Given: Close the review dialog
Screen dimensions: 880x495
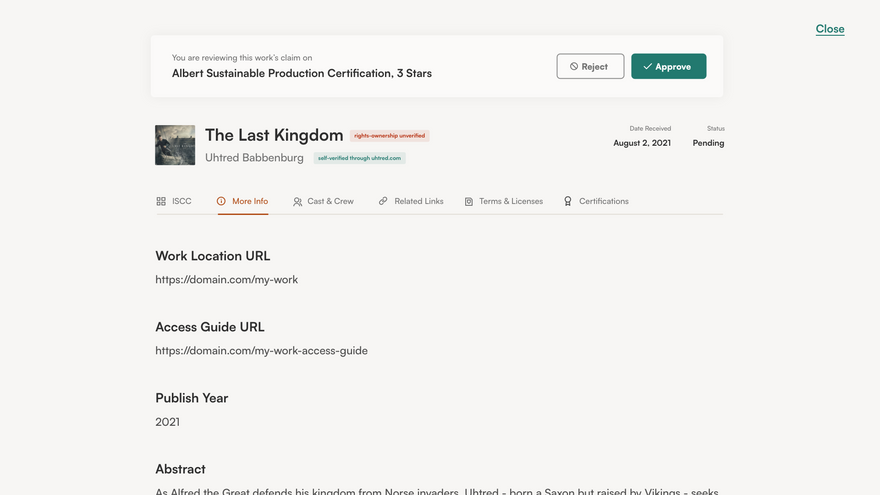Looking at the screenshot, I should [x=830, y=29].
